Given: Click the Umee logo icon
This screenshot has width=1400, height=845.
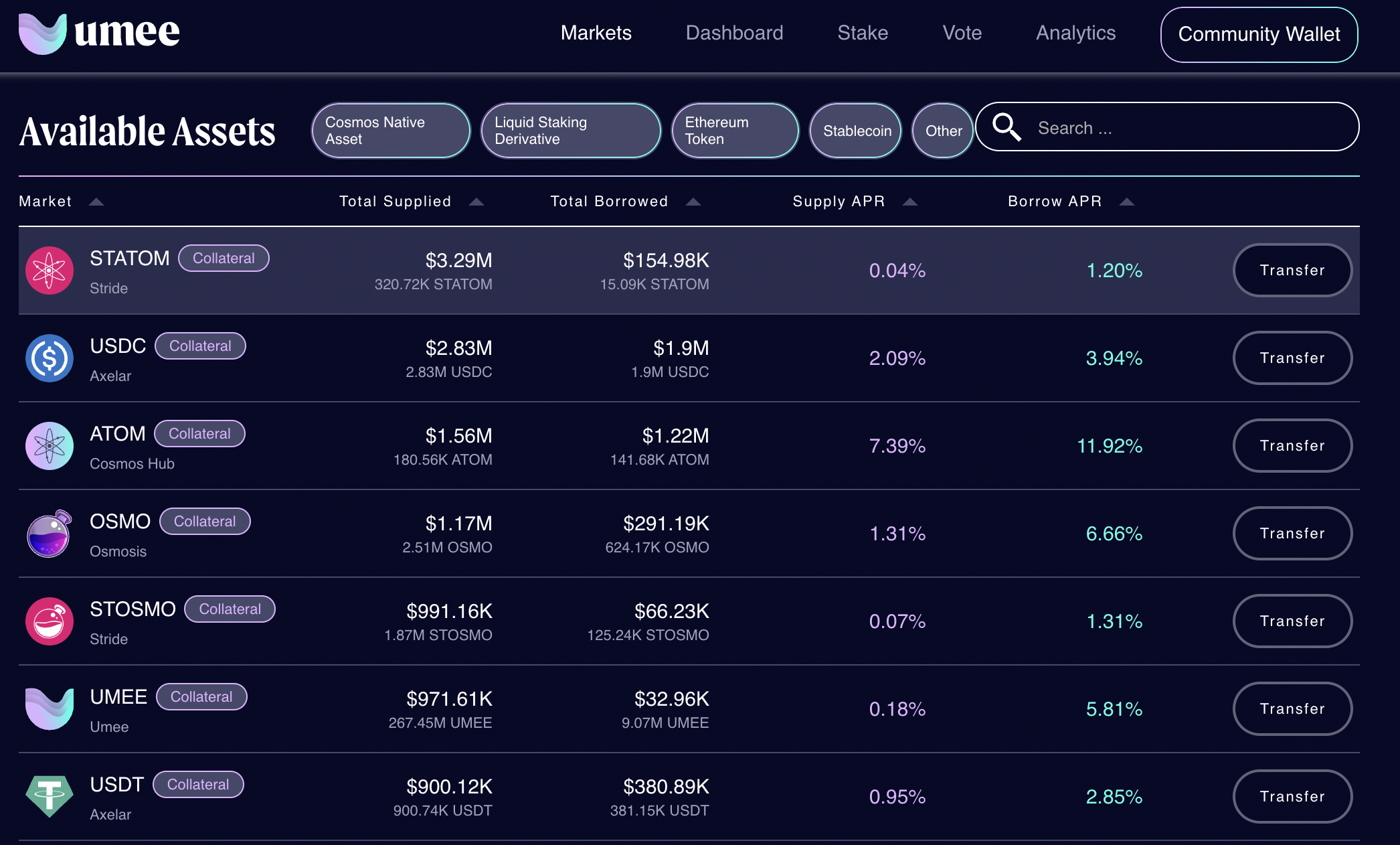Looking at the screenshot, I should click(x=43, y=33).
